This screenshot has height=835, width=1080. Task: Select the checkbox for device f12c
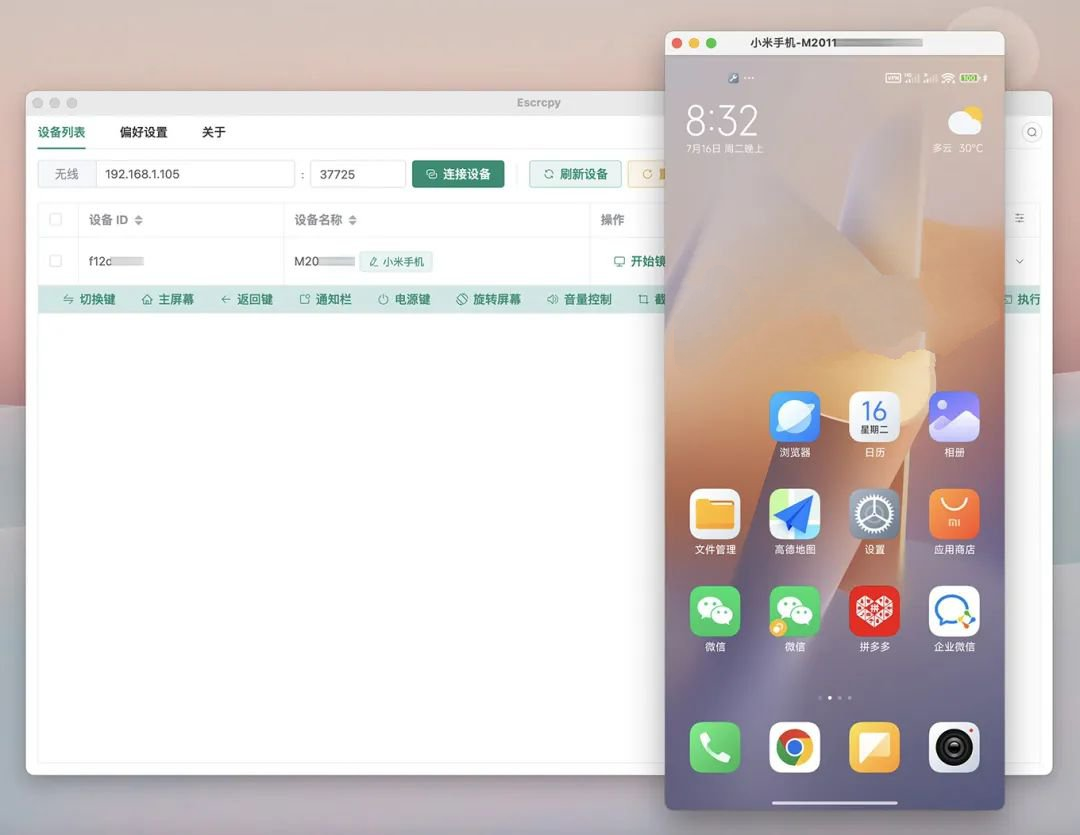[x=56, y=260]
